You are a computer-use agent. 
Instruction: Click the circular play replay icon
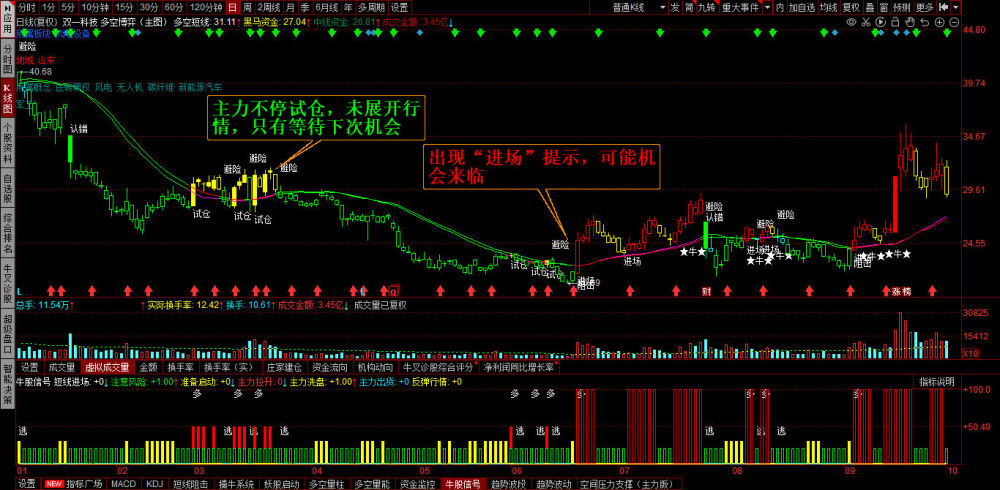[x=881, y=22]
